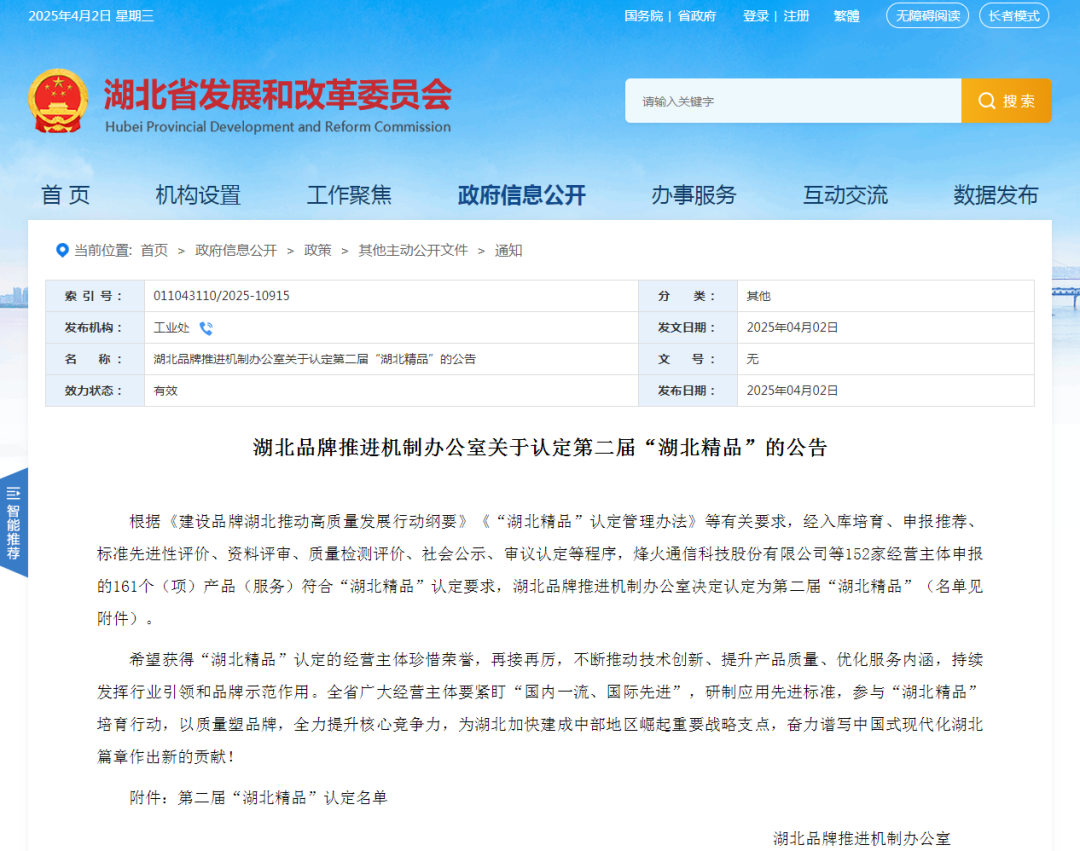Open the 政府信息公开 nav menu
1080x851 pixels.
(521, 195)
